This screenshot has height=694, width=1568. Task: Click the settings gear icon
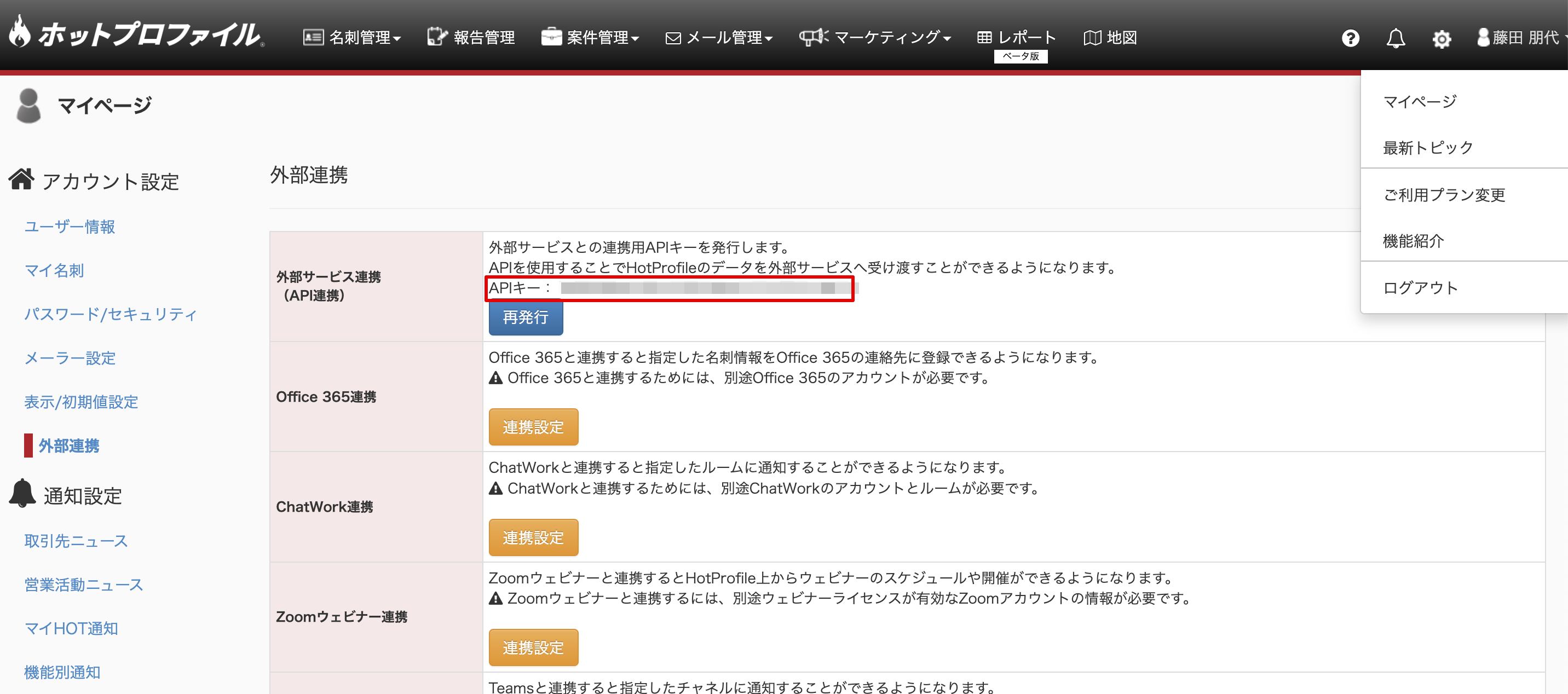[x=1441, y=39]
